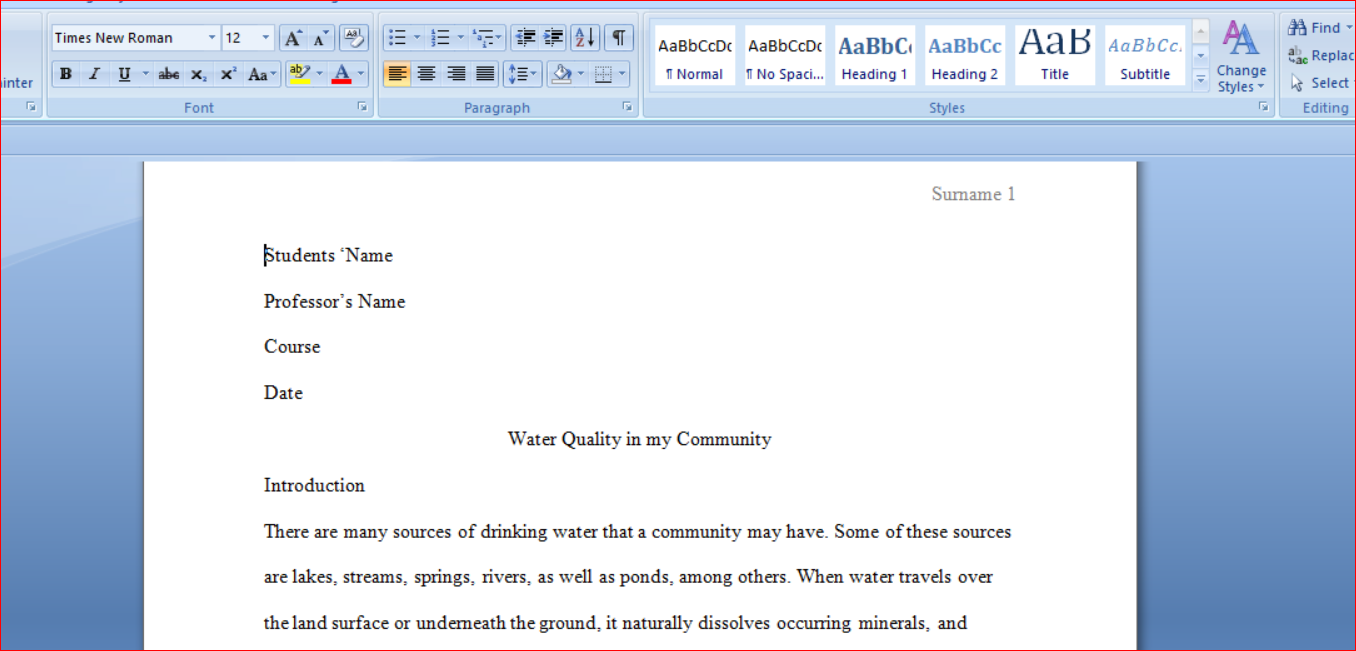Click the Shrink Font icon
The height and width of the screenshot is (651, 1356).
(x=320, y=38)
